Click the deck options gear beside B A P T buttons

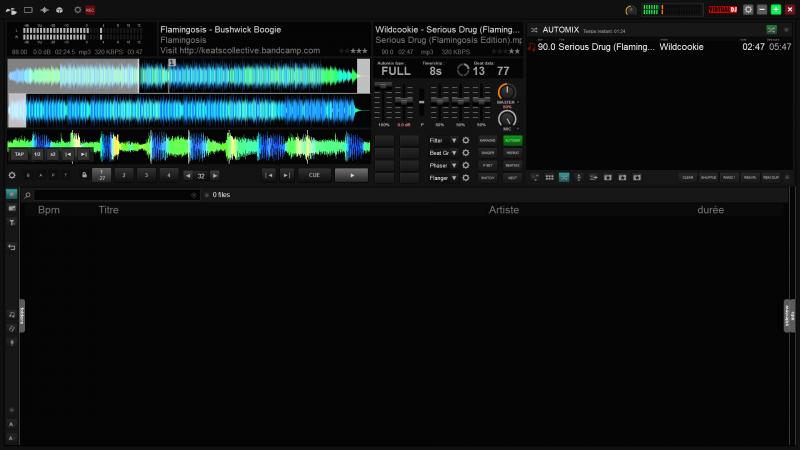tap(12, 175)
